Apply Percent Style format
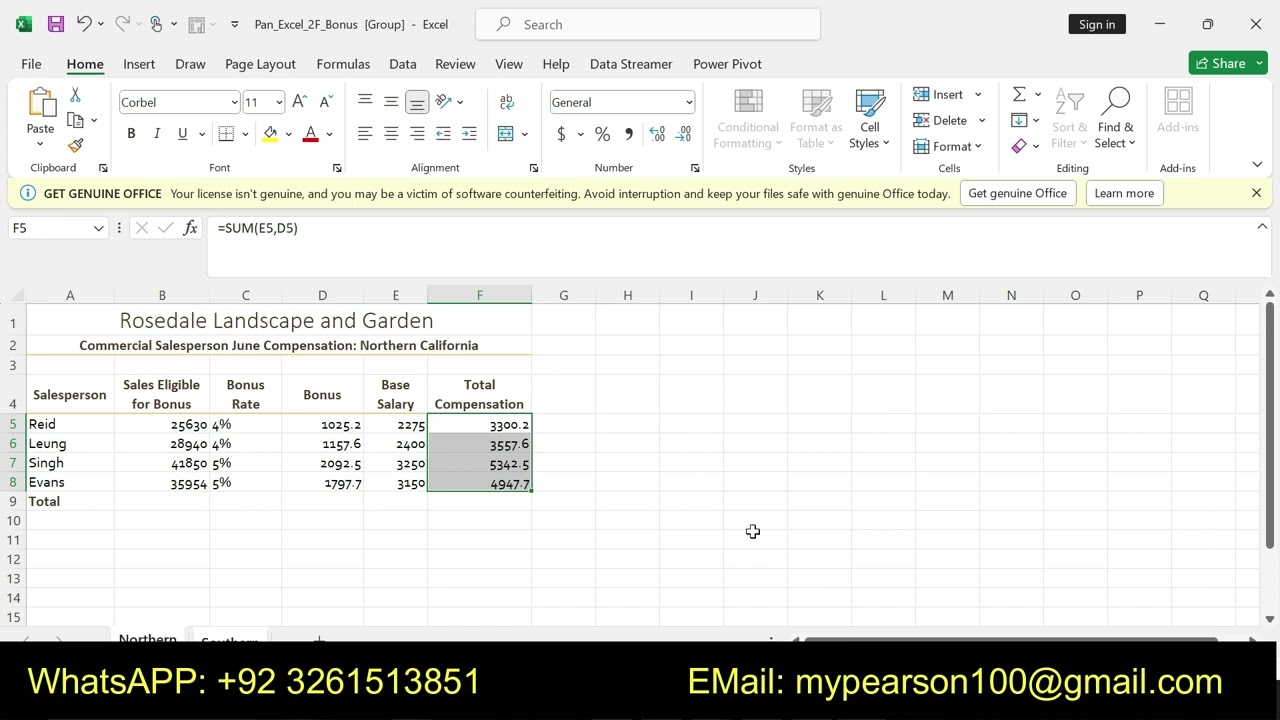Screen dimensions: 1280x720 pyautogui.click(x=602, y=133)
